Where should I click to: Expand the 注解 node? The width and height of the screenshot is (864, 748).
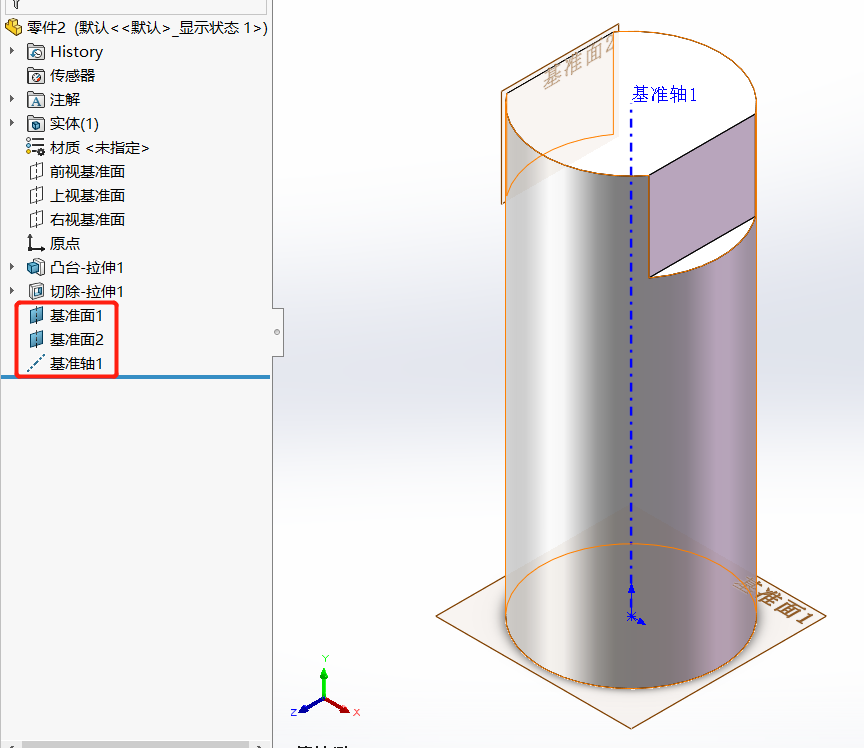13,99
